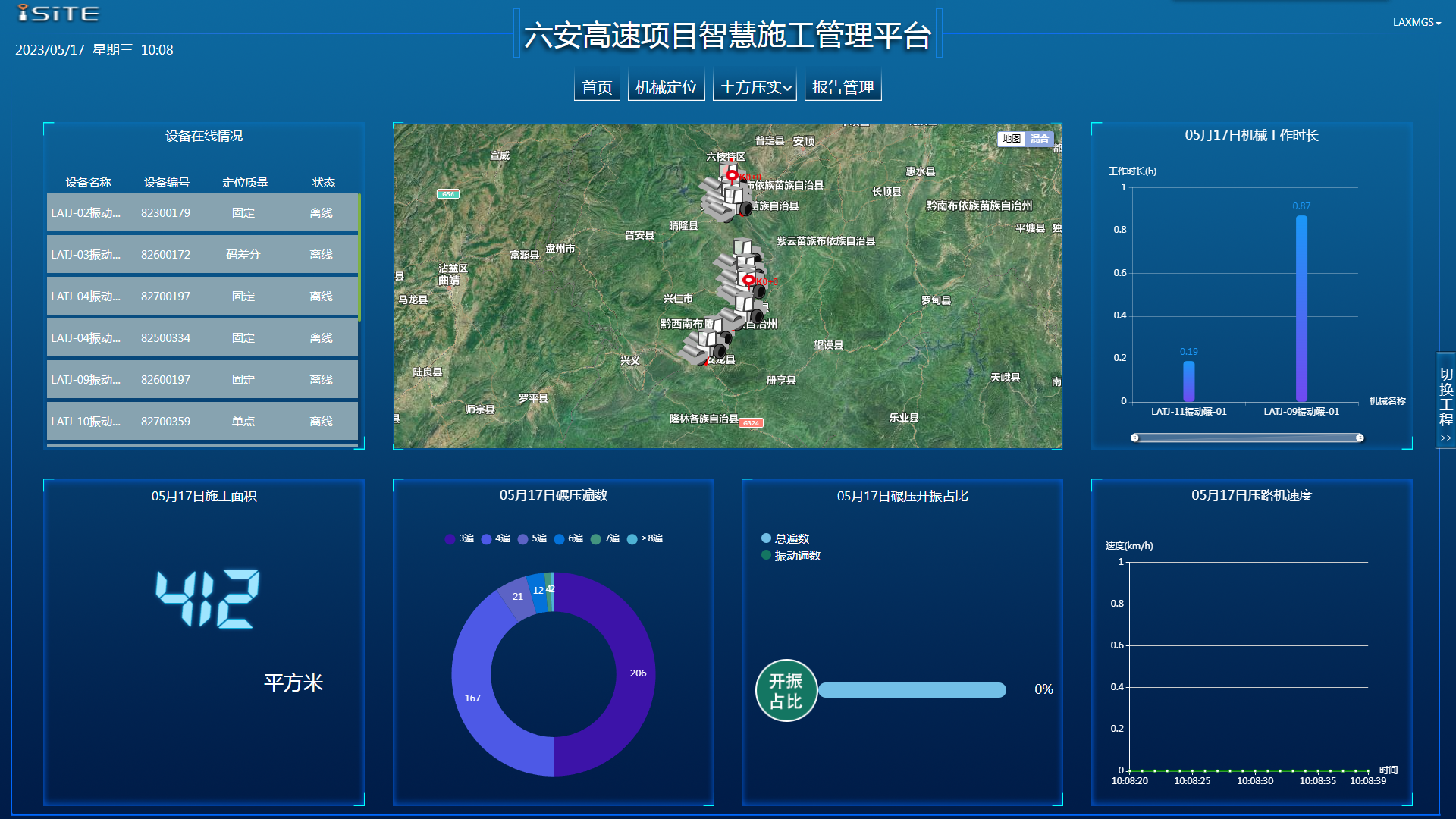The height and width of the screenshot is (819, 1456).
Task: Click the G56 highway badge on map
Action: click(x=448, y=194)
